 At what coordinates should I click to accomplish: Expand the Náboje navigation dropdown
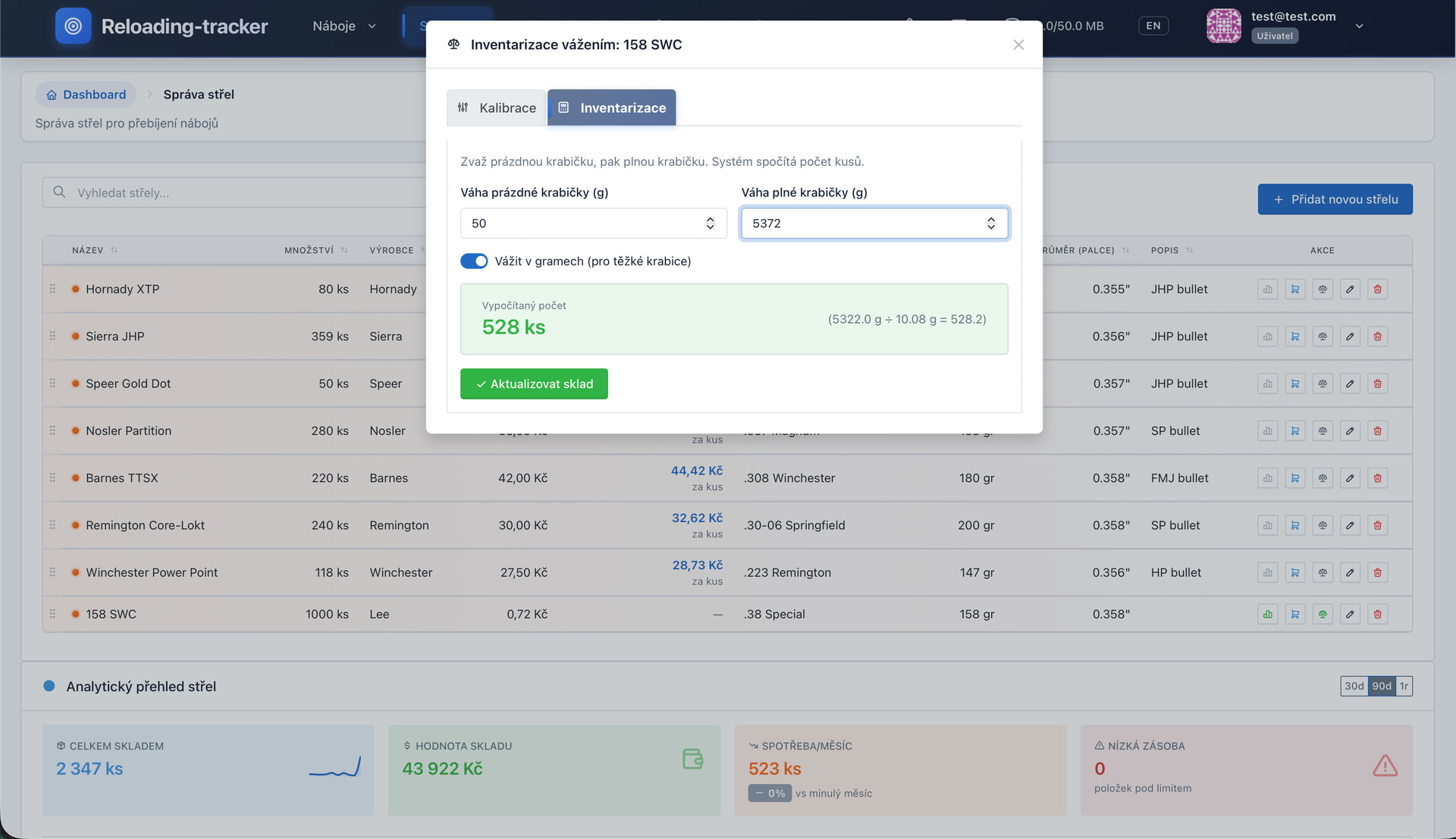coord(344,26)
